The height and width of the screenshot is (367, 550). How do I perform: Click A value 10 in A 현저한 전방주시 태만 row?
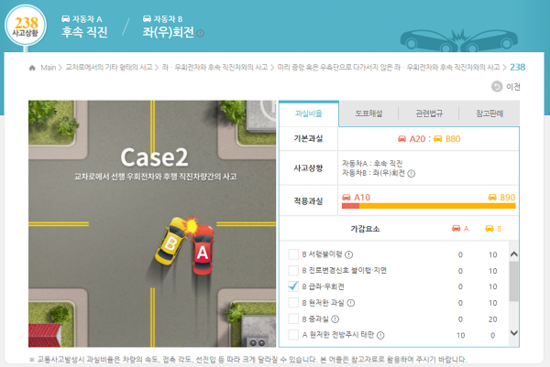point(461,335)
